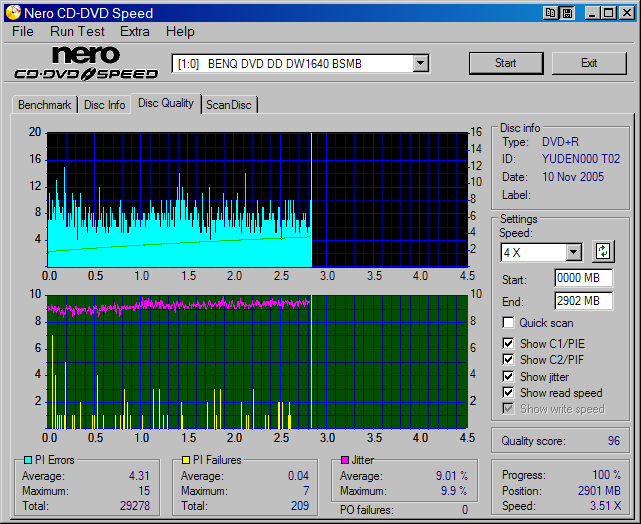
Task: Click the Start position field 0000 MB
Action: click(x=583, y=278)
